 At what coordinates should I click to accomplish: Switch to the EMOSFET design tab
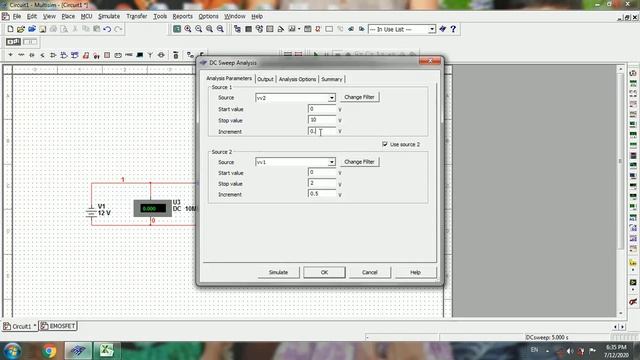(x=58, y=326)
